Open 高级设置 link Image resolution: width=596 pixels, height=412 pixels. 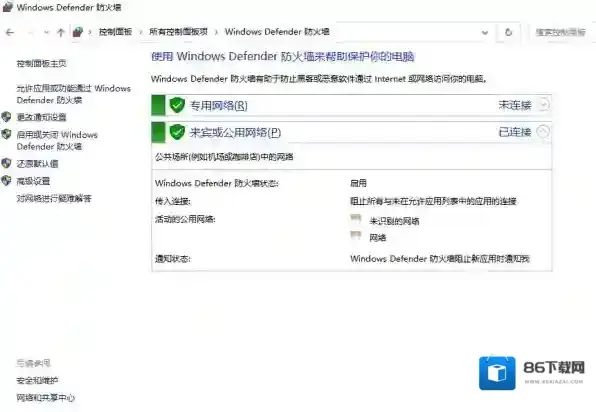point(33,181)
